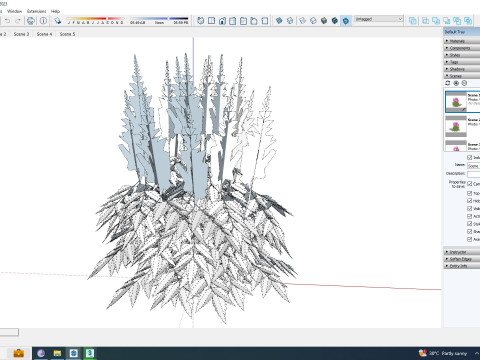Screen dimensions: 480x360
Task: Select Hidden Line face style icon
Action: 313,21
